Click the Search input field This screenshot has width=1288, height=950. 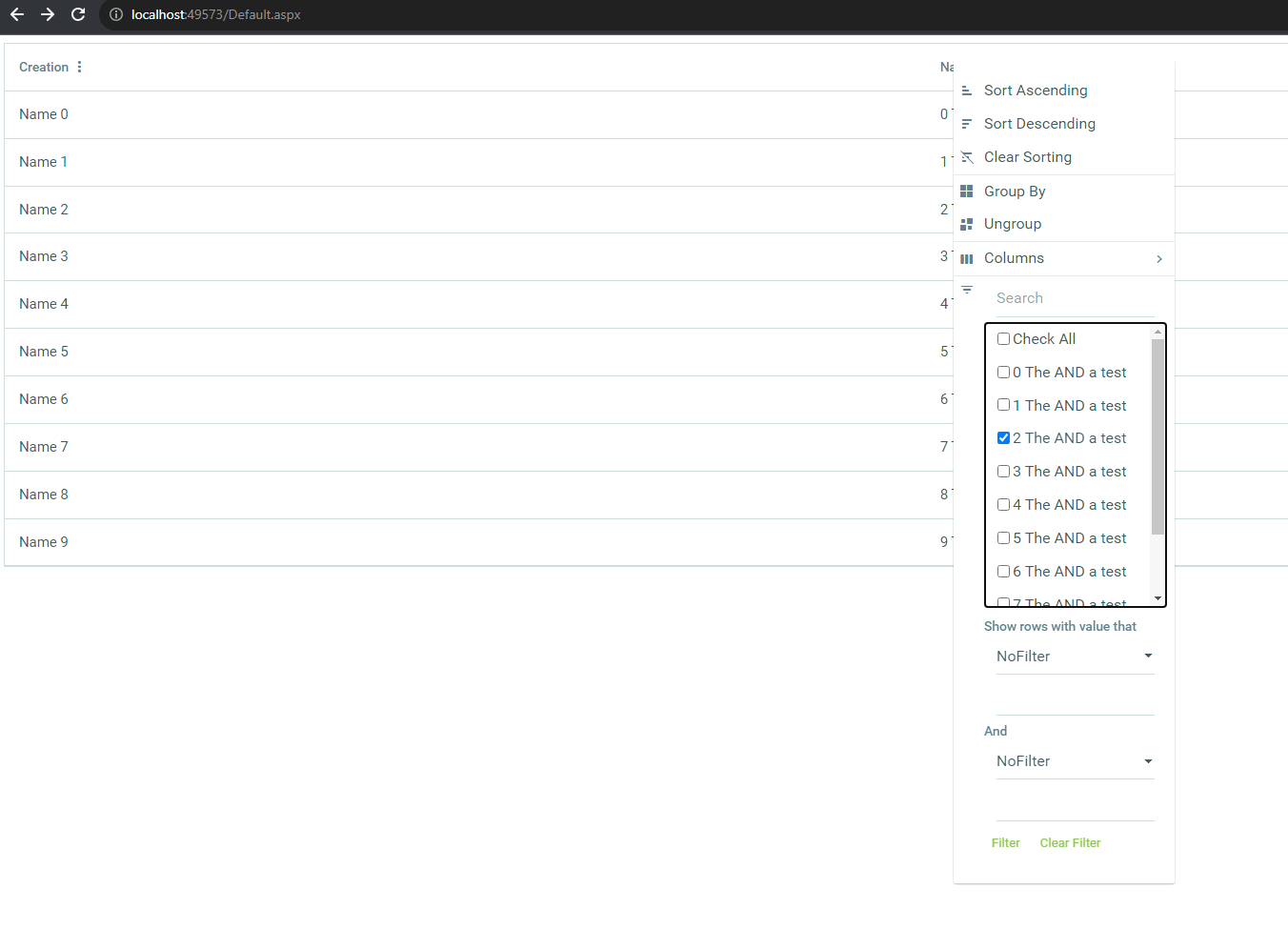(x=1075, y=298)
